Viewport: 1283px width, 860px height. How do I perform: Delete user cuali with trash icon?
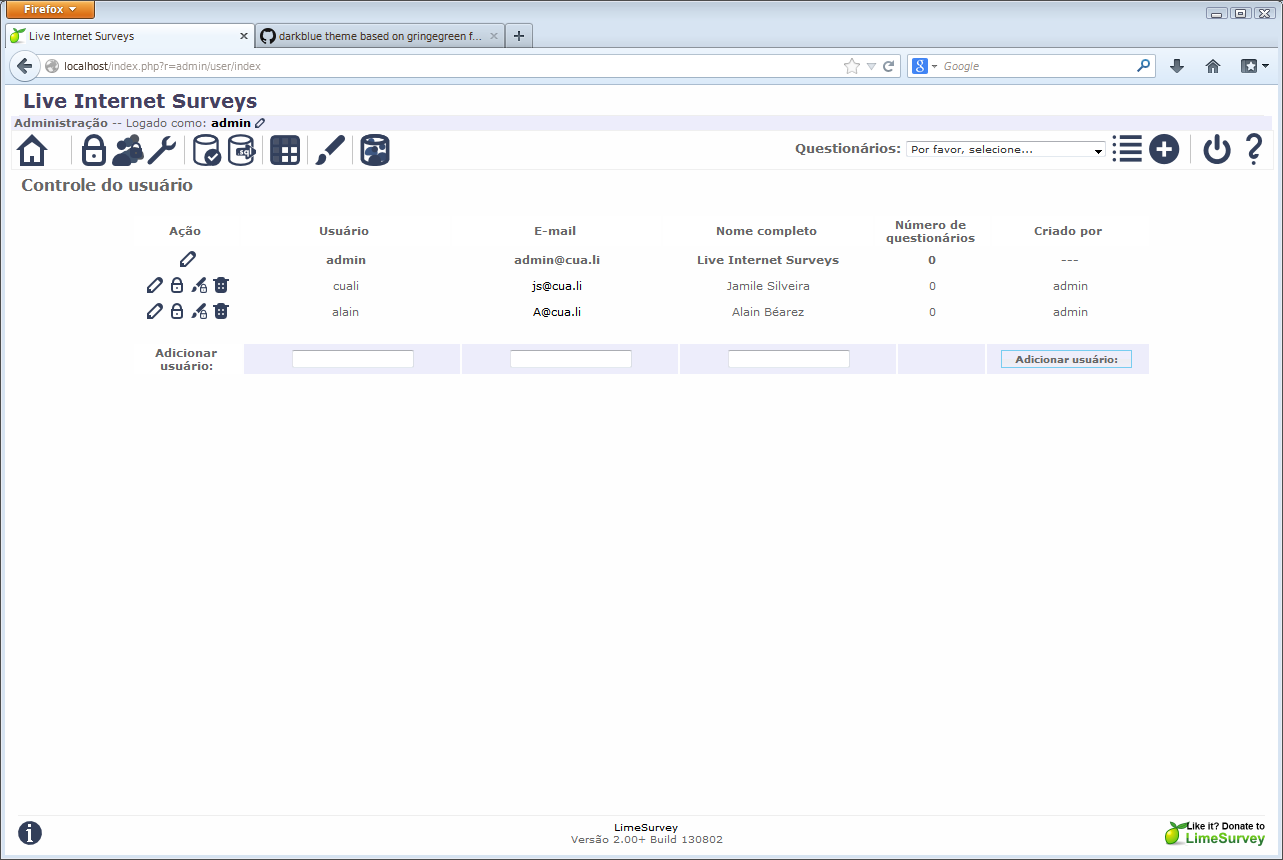click(x=221, y=285)
